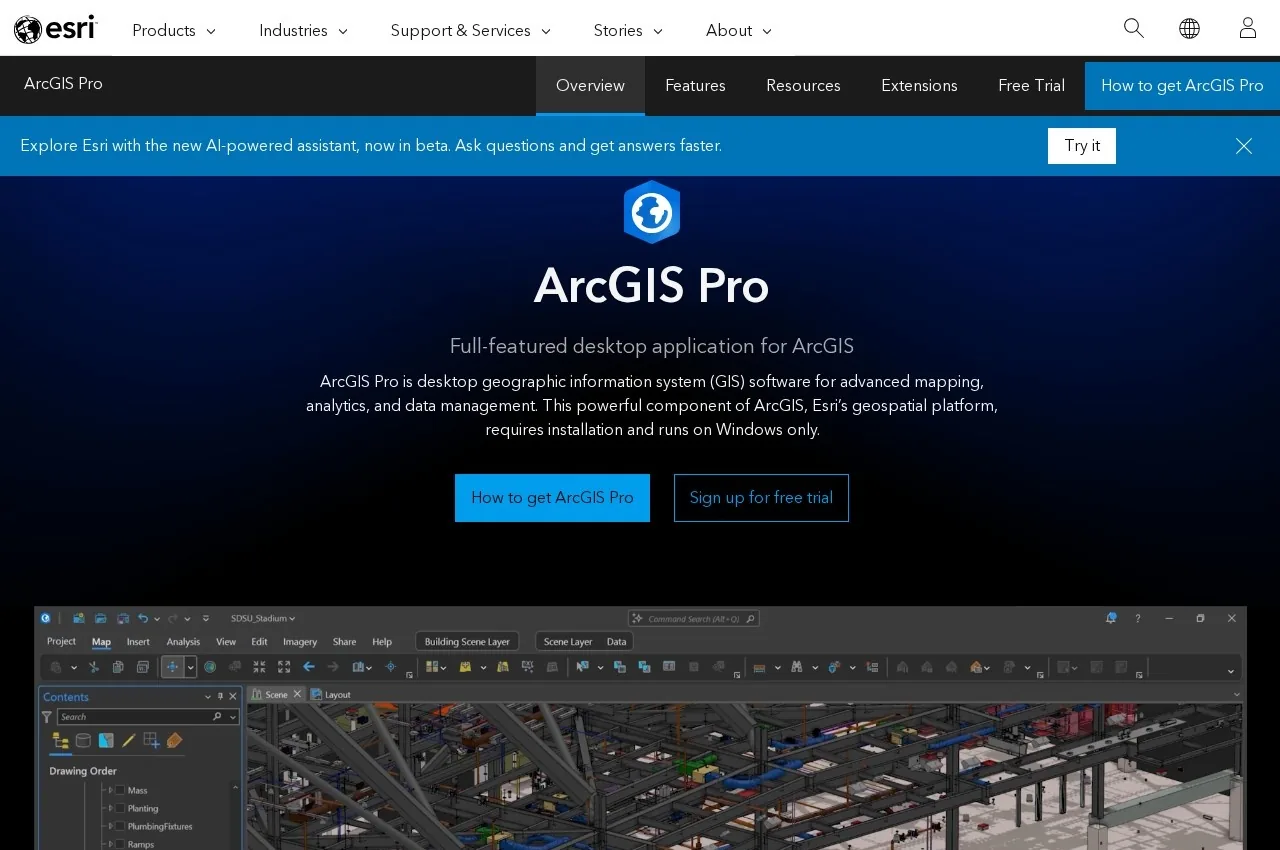Select List By Data Source cylinder icon

[x=83, y=741]
